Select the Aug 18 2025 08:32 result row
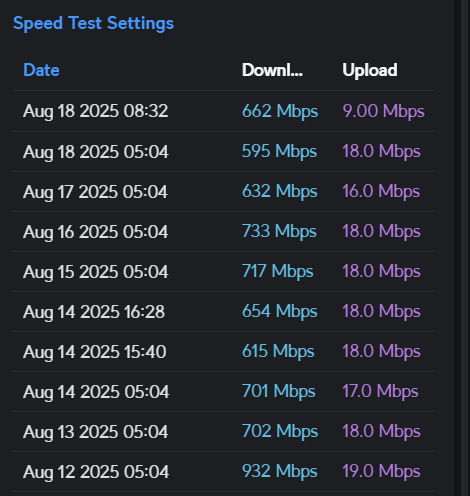 (223, 111)
